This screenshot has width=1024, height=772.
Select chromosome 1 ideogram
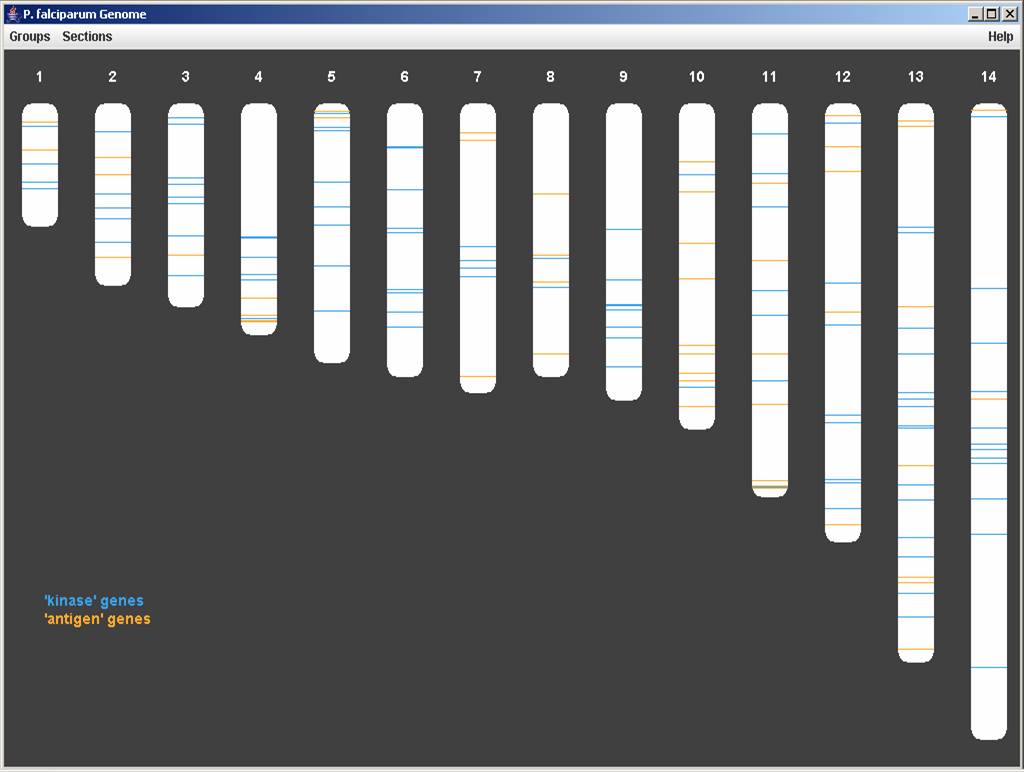point(40,165)
